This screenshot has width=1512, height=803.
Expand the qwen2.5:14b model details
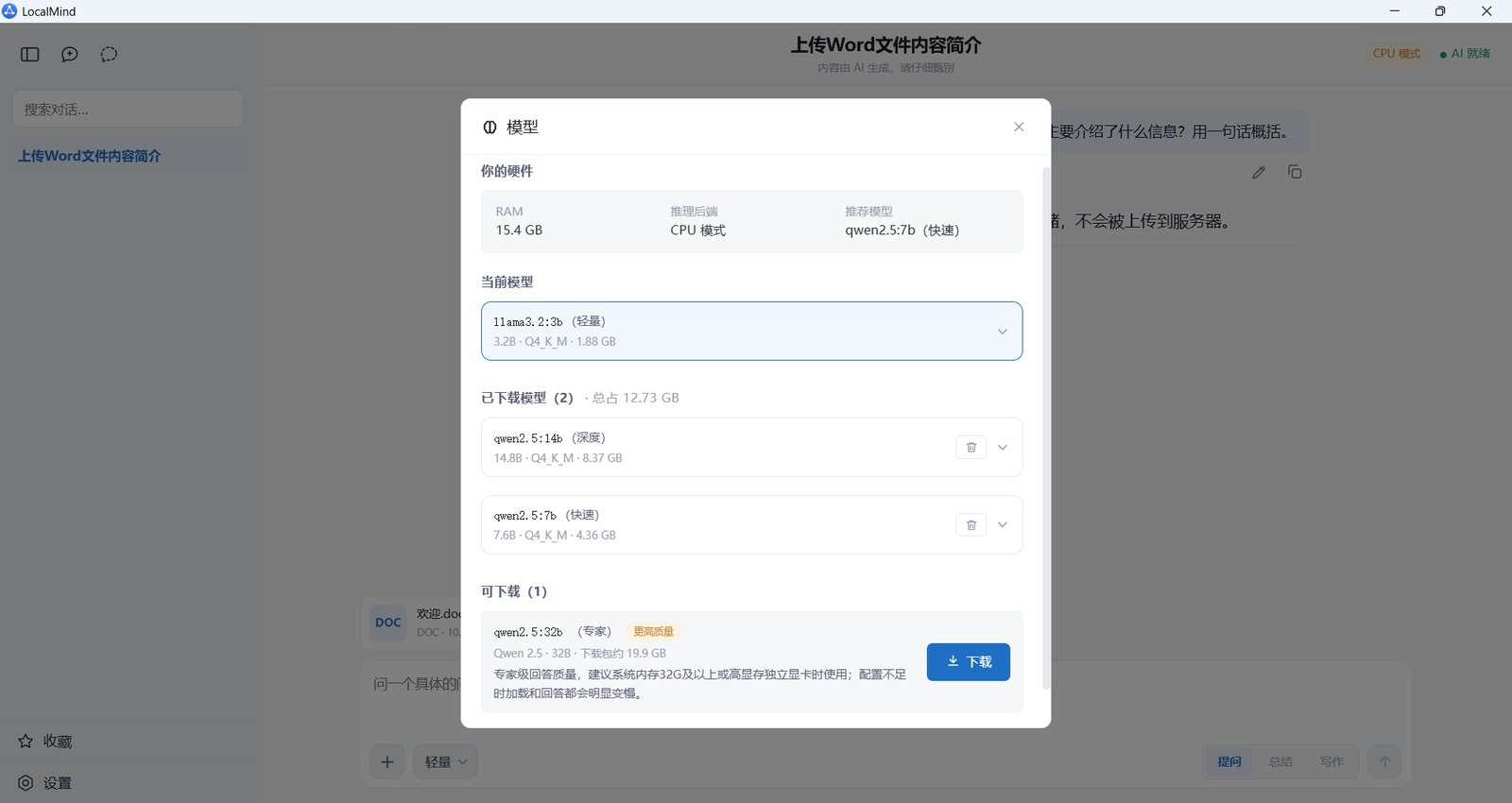(1003, 447)
